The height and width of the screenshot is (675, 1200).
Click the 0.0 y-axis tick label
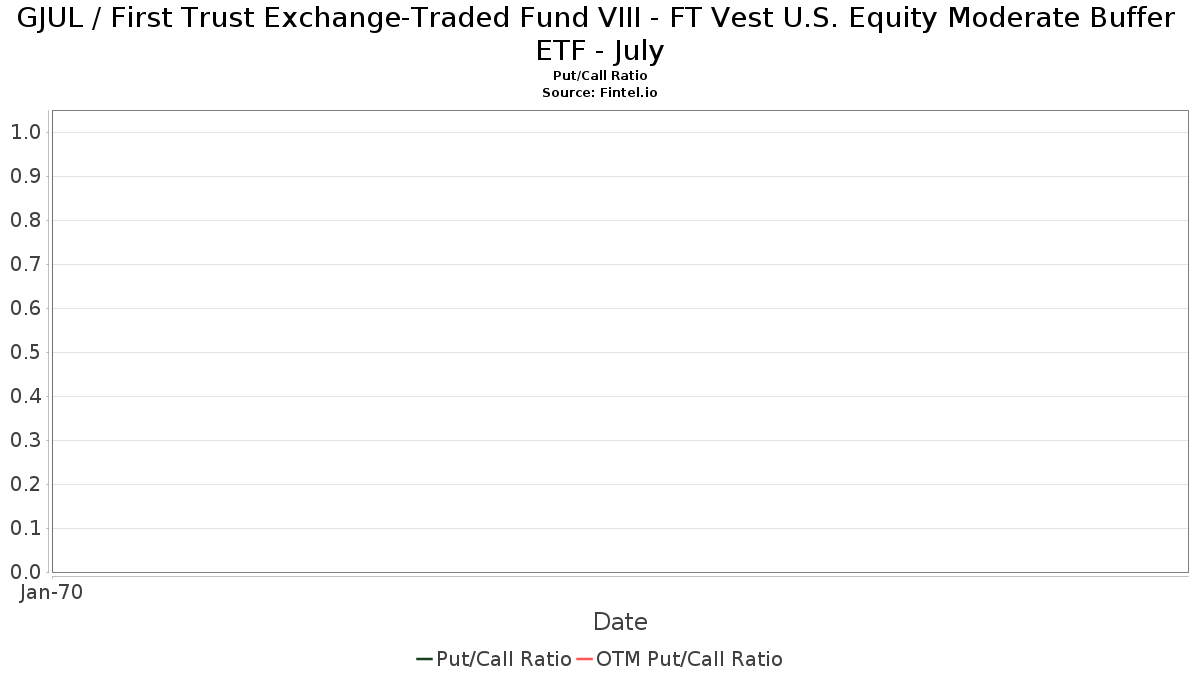click(25, 572)
